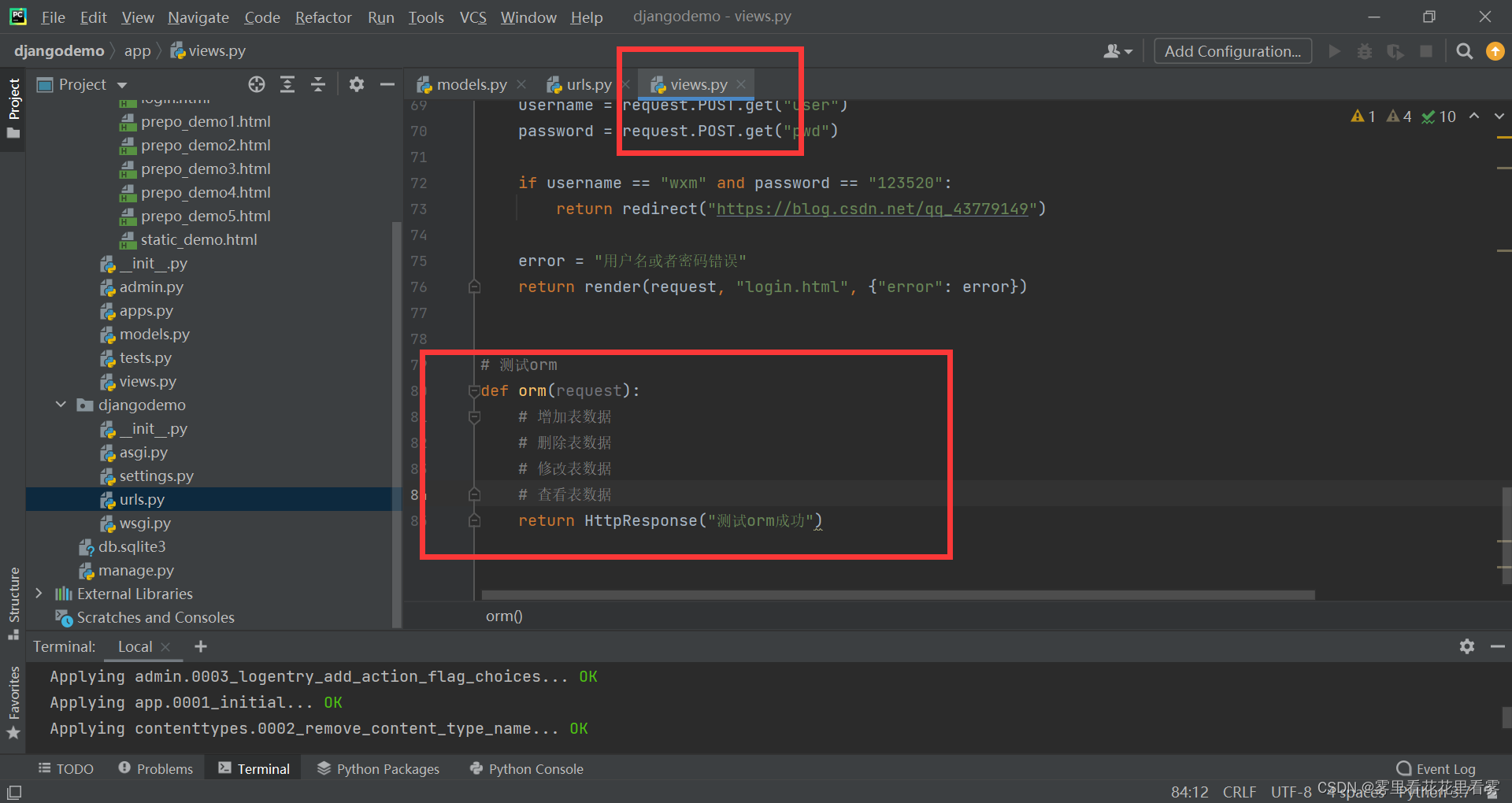Open the Event Log

[1436, 768]
